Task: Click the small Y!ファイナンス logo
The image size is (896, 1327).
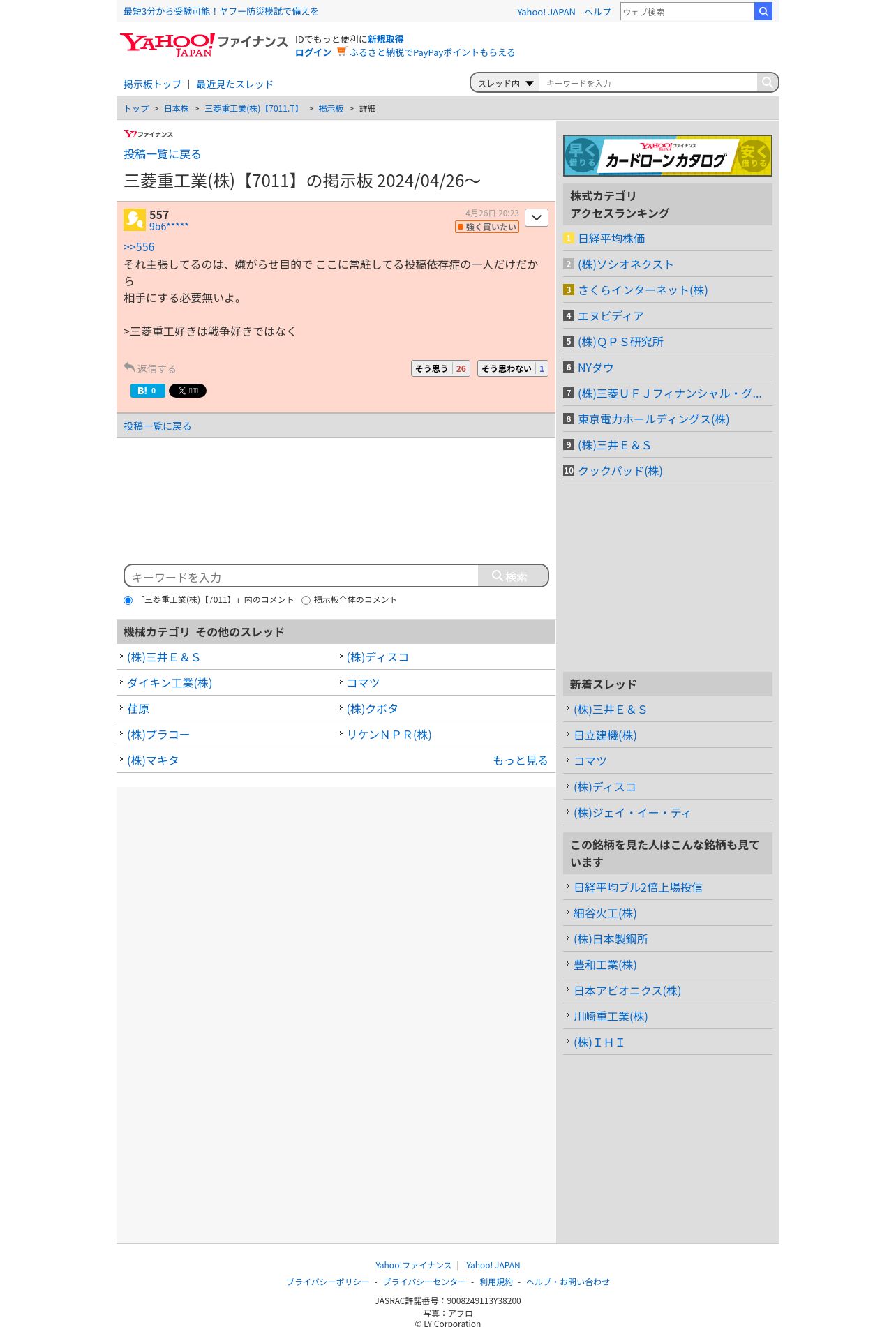Action: pyautogui.click(x=148, y=134)
